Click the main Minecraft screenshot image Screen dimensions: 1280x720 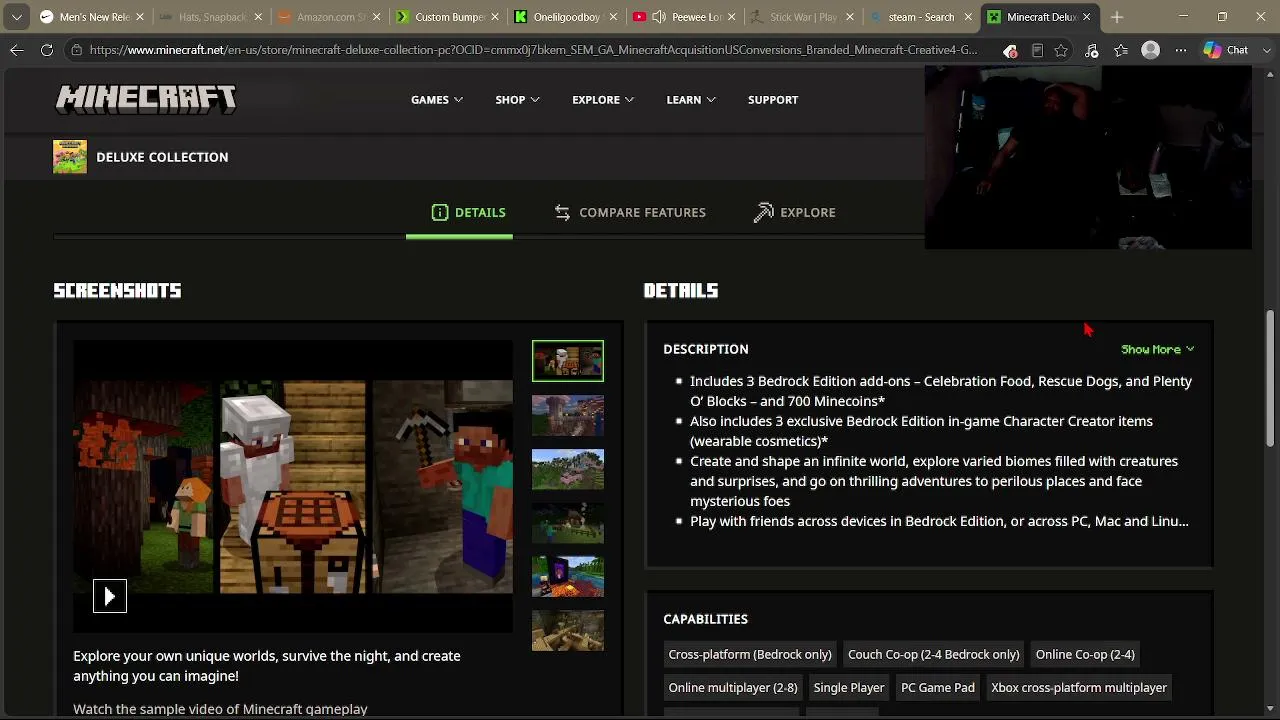coord(293,486)
